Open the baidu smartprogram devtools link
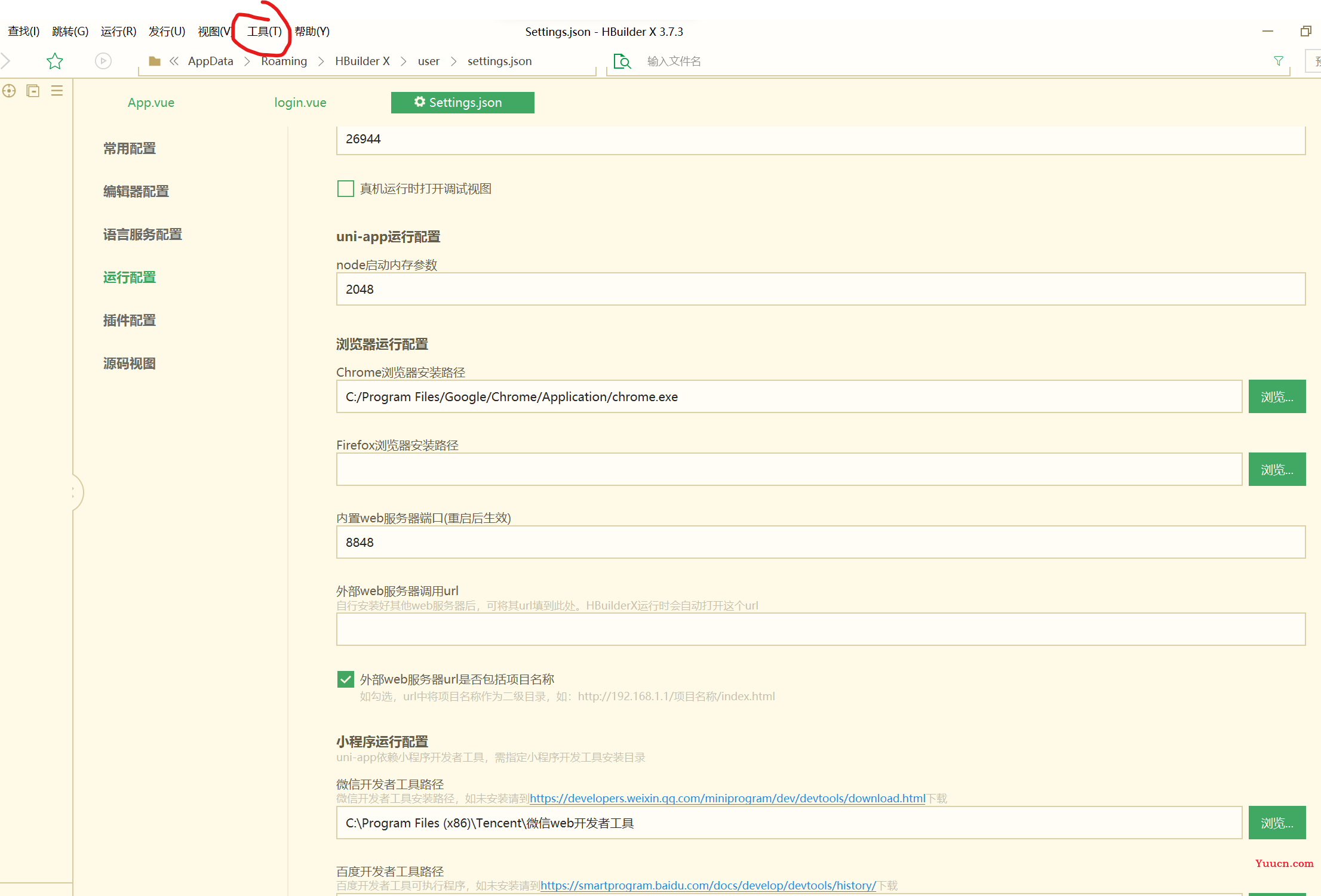This screenshot has height=896, width=1321. 708,886
